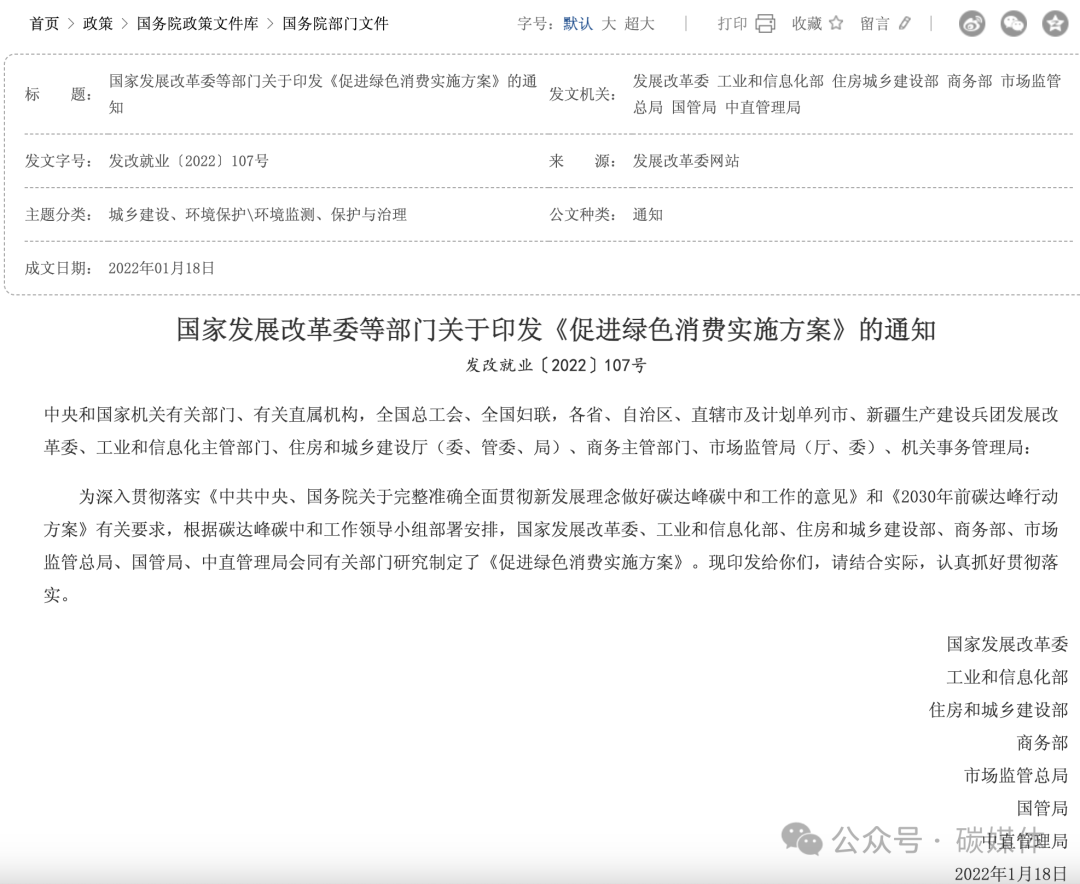Click 市场监管总局 in the signature list

(x=1016, y=776)
